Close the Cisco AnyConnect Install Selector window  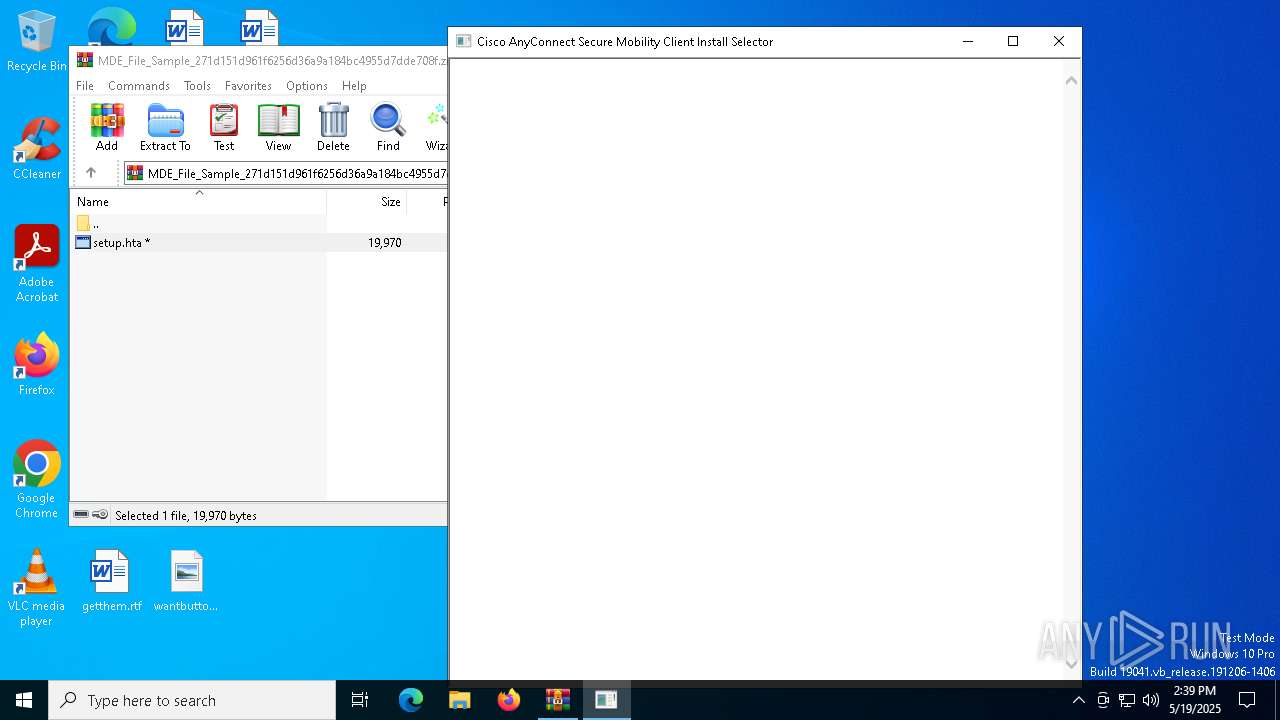click(1059, 42)
